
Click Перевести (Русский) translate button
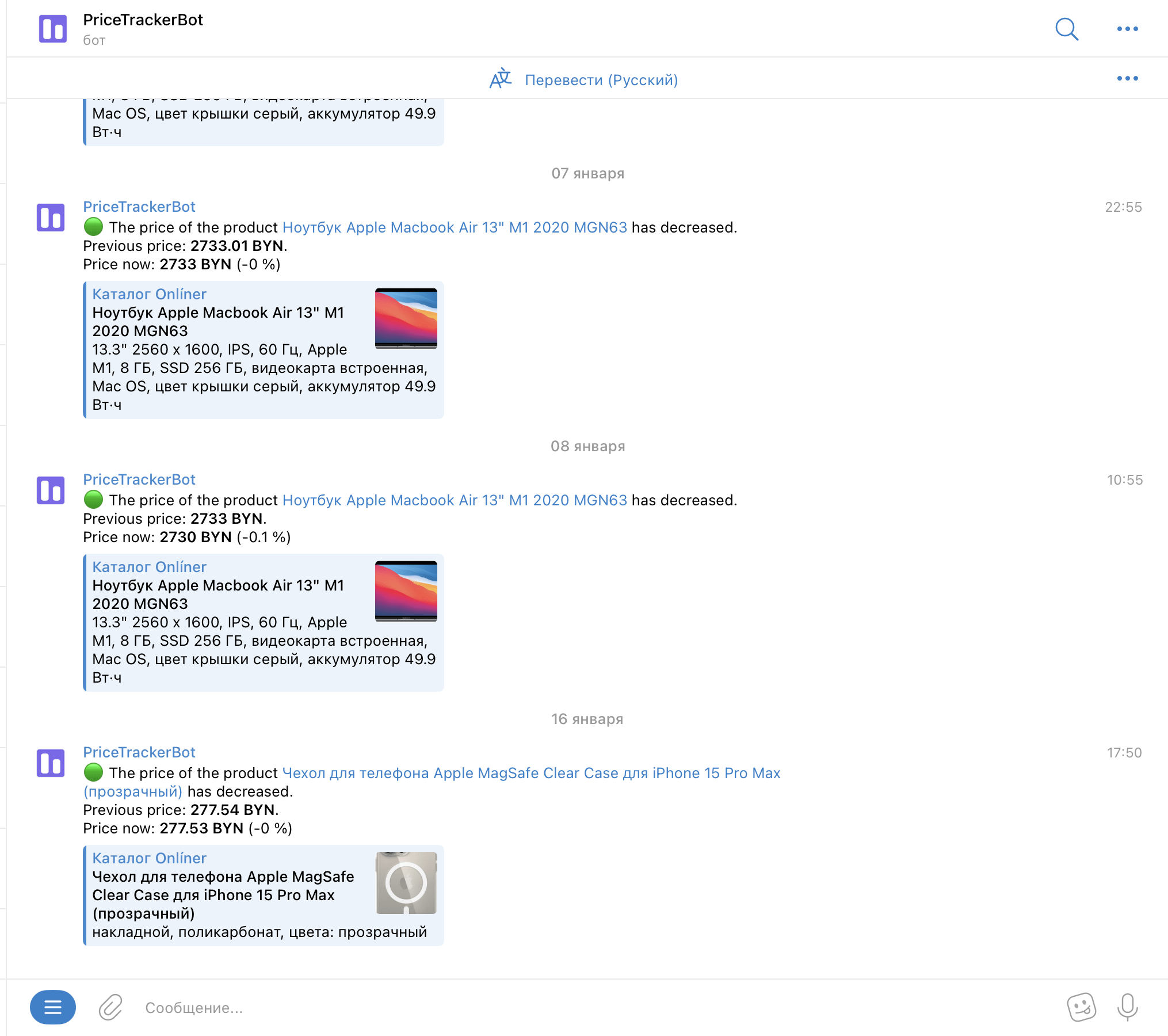pos(601,80)
